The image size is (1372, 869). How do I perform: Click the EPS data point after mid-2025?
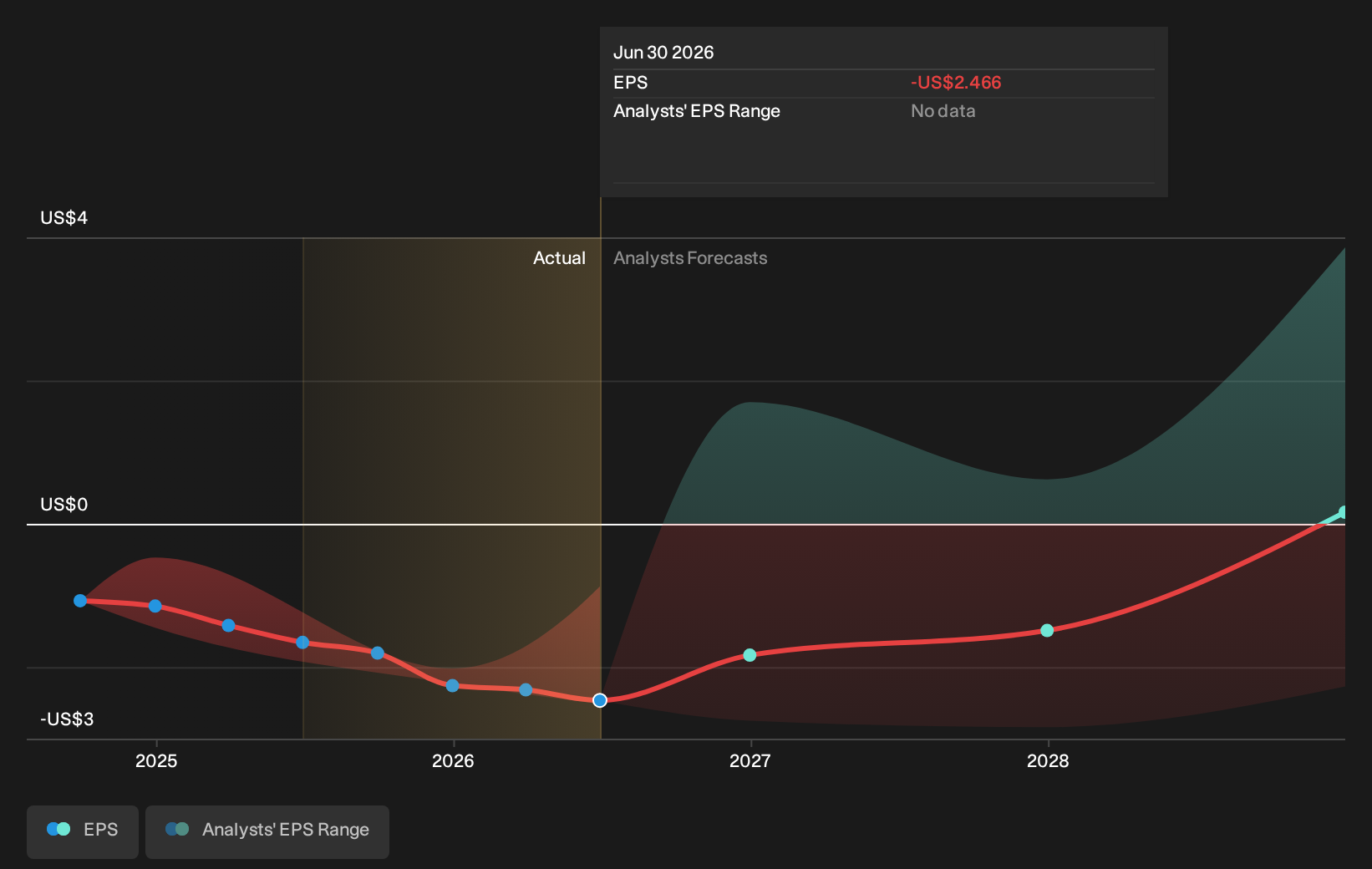(378, 653)
